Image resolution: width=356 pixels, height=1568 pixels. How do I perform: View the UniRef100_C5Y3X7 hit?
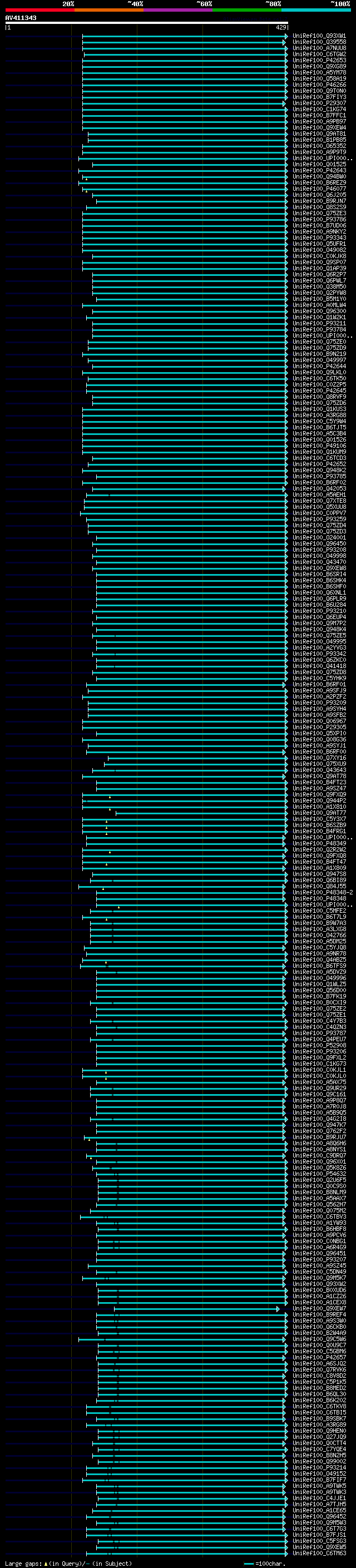[x=319, y=819]
